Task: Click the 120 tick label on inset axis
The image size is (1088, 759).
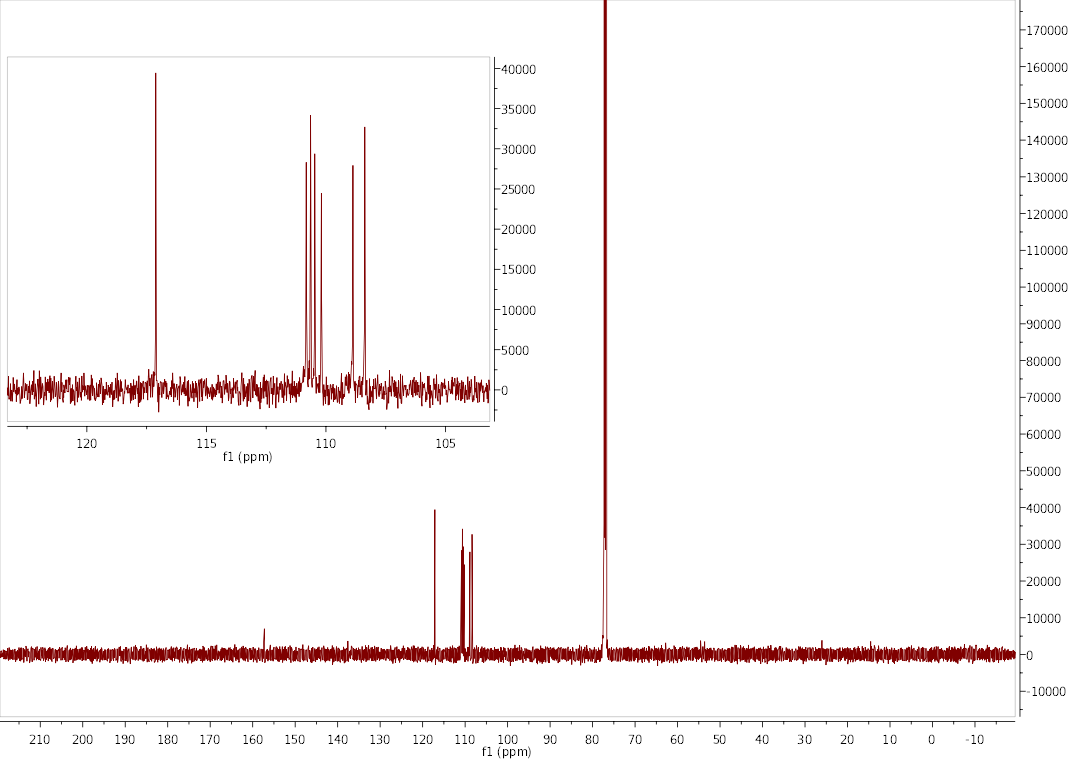Action: pos(87,442)
